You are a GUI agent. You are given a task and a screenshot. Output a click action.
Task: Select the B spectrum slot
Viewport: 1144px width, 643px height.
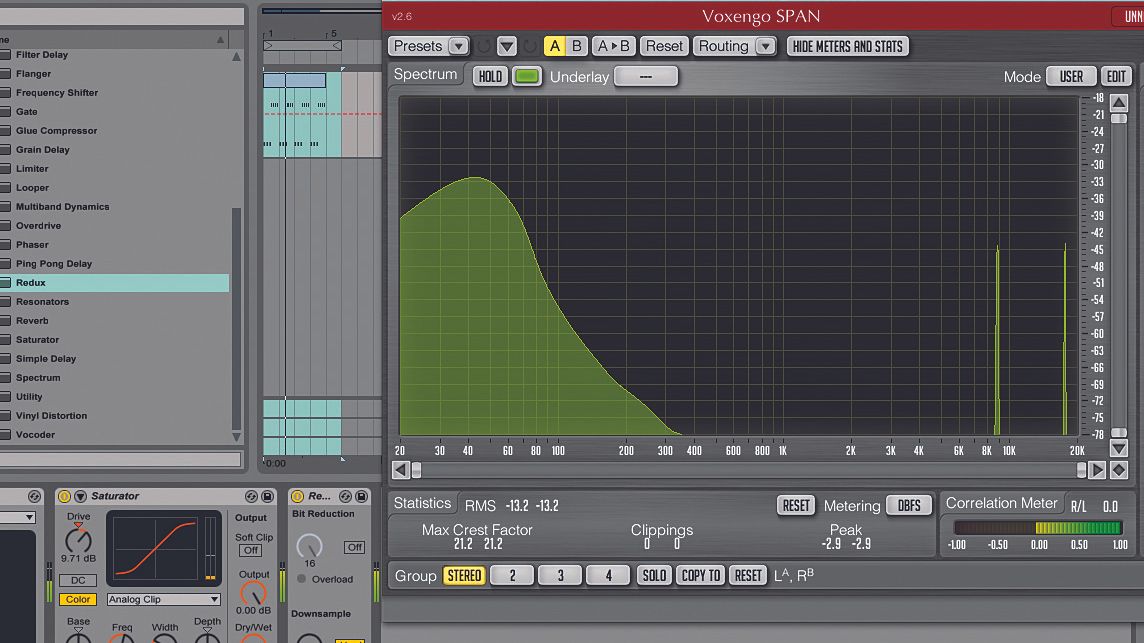click(576, 45)
